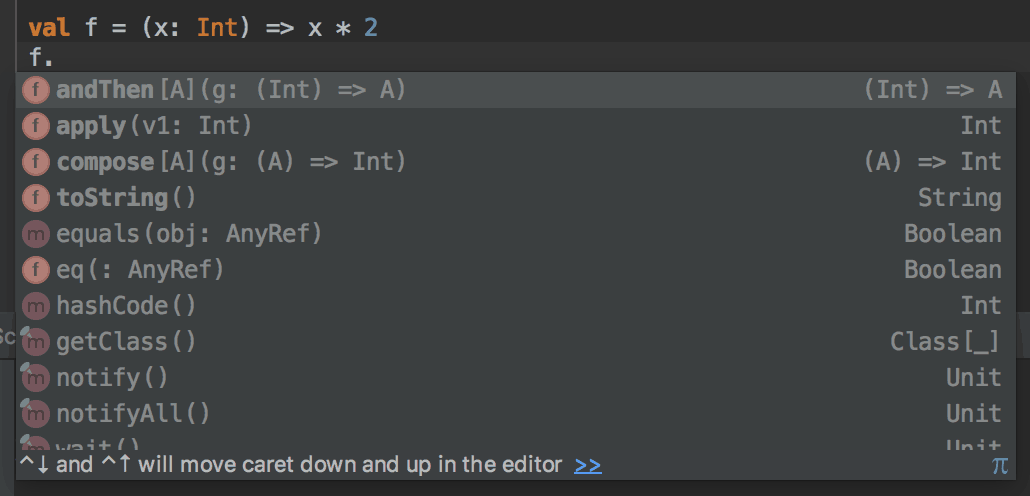The height and width of the screenshot is (496, 1030).
Task: Select the andThen completion suggestion
Action: (x=231, y=90)
